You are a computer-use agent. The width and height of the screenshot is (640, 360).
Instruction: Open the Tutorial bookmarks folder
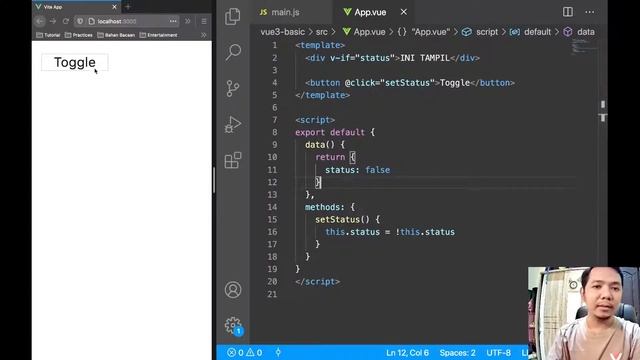click(x=48, y=35)
